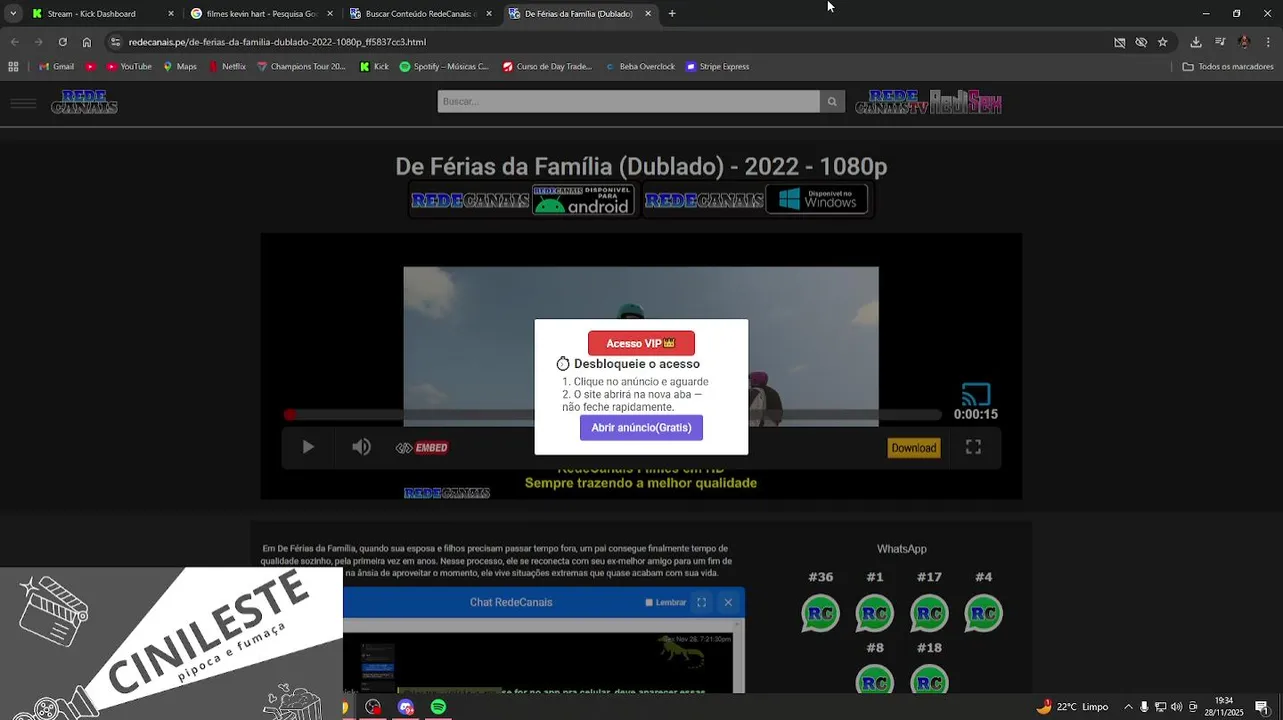Screen dimensions: 1283x720
Task: Enter fullscreen using the player's expand icon
Action: coord(973,447)
